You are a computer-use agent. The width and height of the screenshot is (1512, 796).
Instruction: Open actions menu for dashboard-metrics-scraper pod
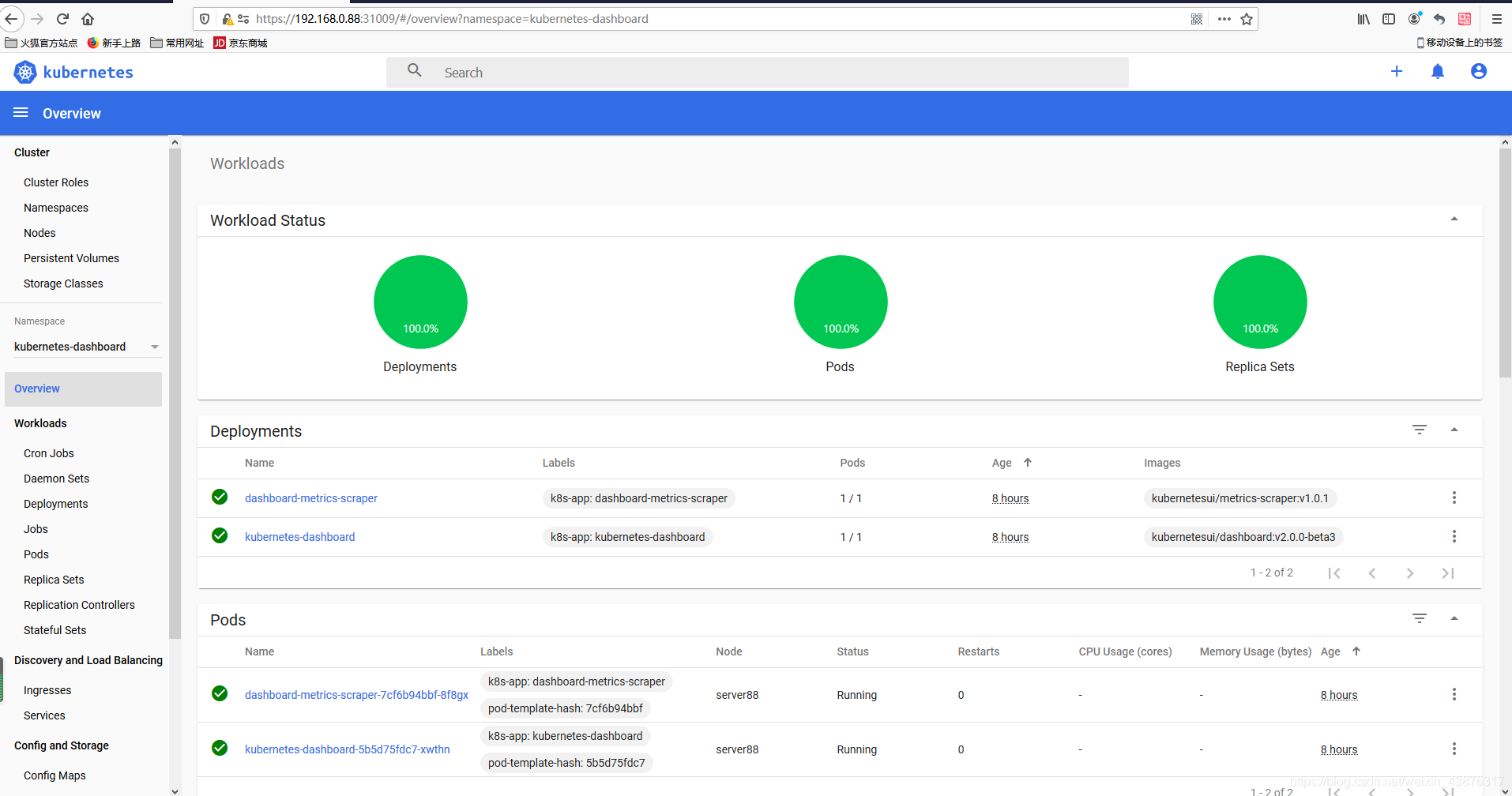coord(1454,694)
